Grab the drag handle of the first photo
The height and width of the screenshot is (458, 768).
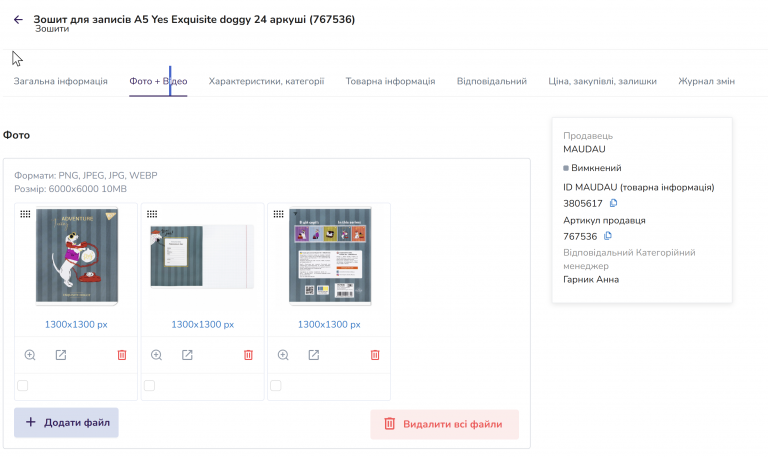[25, 214]
